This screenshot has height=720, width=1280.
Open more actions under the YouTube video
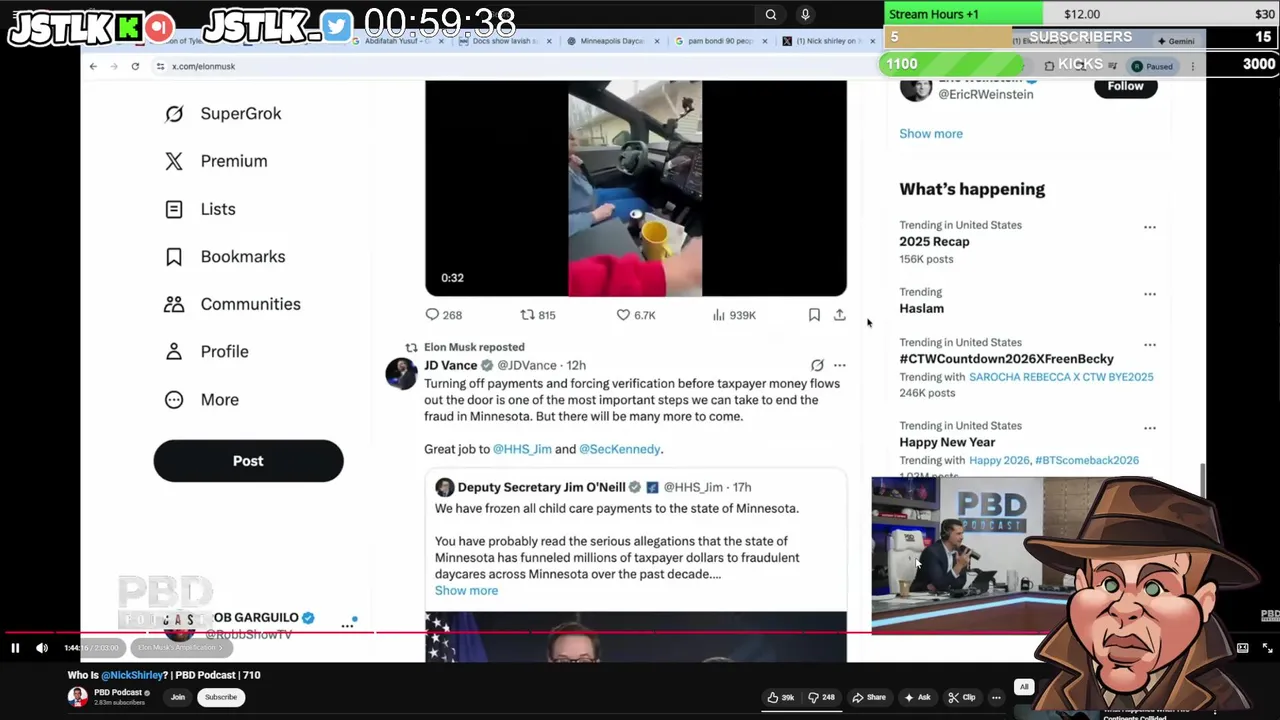click(x=996, y=697)
